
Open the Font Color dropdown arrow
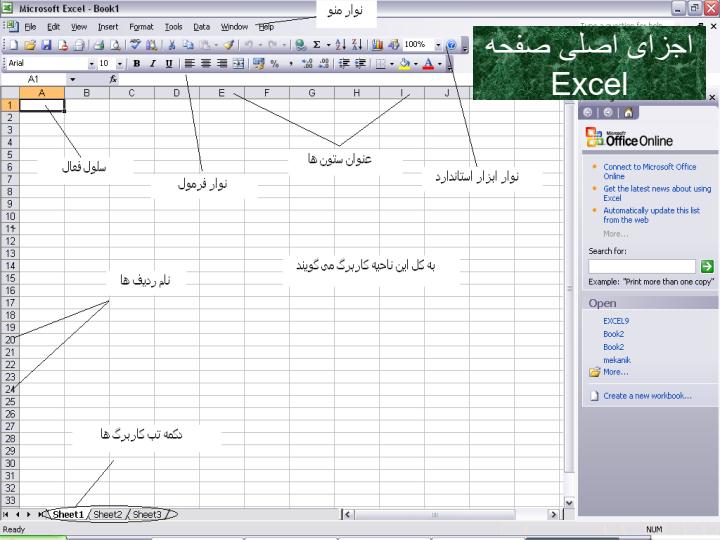click(439, 64)
